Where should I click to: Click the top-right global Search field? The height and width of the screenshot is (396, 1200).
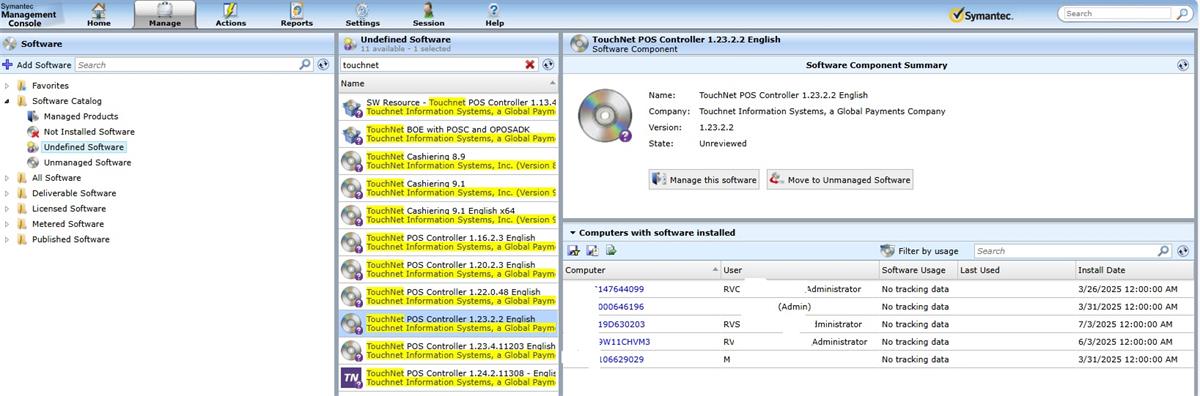point(1118,14)
